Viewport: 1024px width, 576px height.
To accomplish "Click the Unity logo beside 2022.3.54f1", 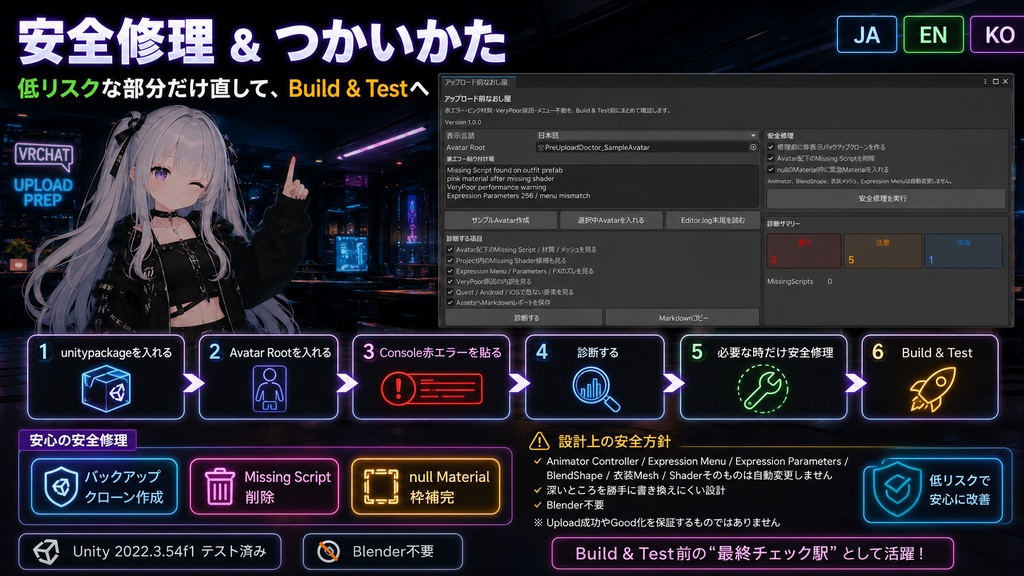I will pyautogui.click(x=46, y=552).
